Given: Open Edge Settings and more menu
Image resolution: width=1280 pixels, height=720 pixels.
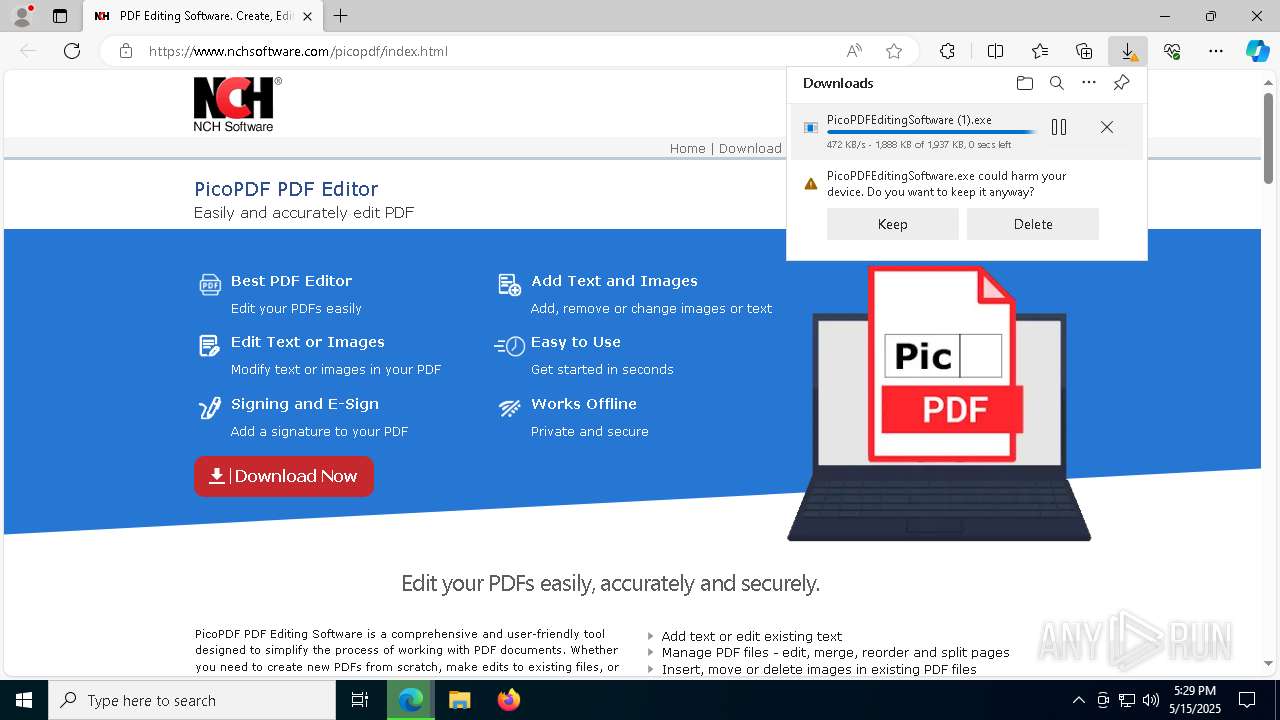Looking at the screenshot, I should point(1216,51).
